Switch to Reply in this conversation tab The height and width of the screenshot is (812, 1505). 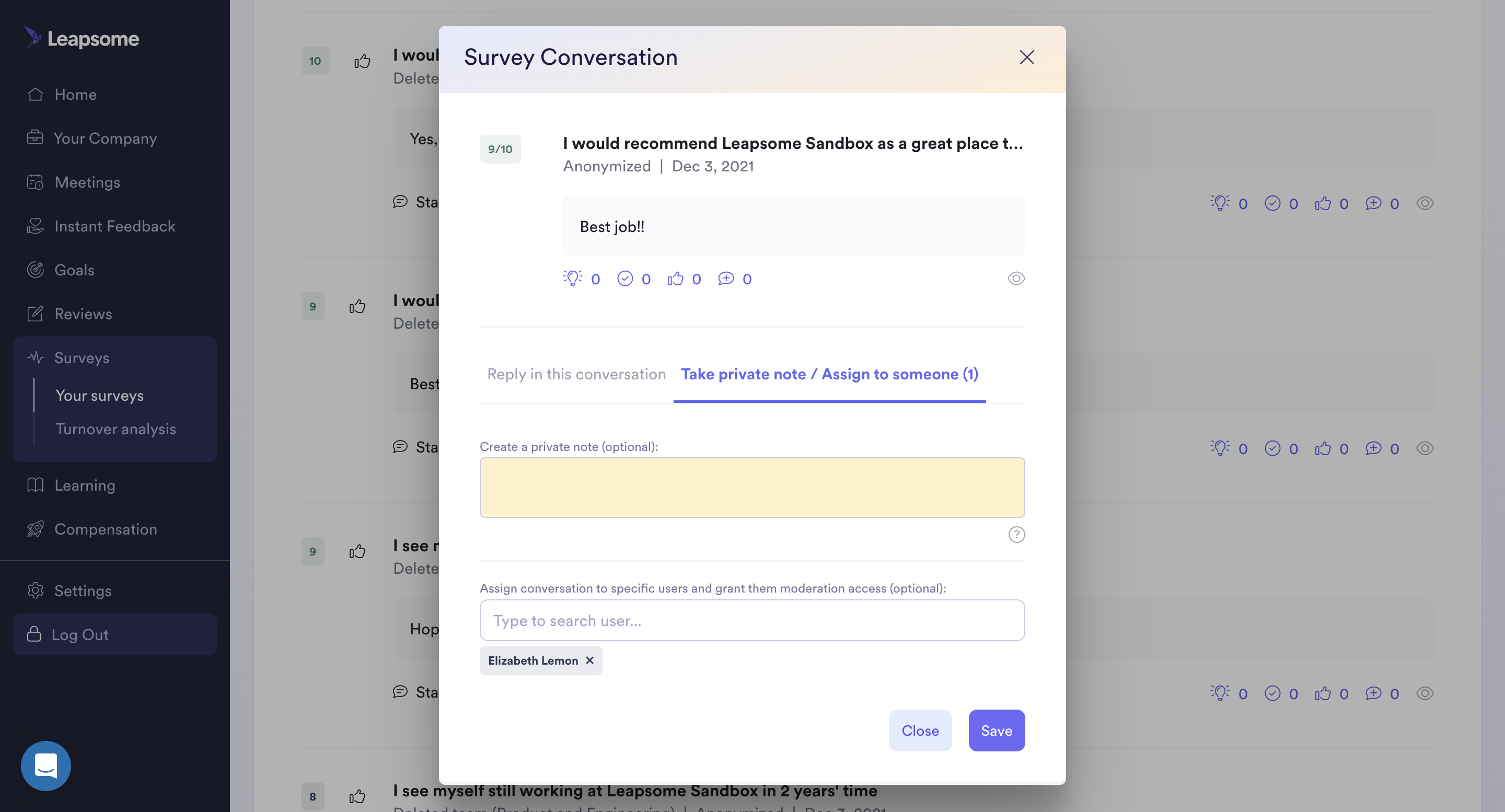click(576, 374)
